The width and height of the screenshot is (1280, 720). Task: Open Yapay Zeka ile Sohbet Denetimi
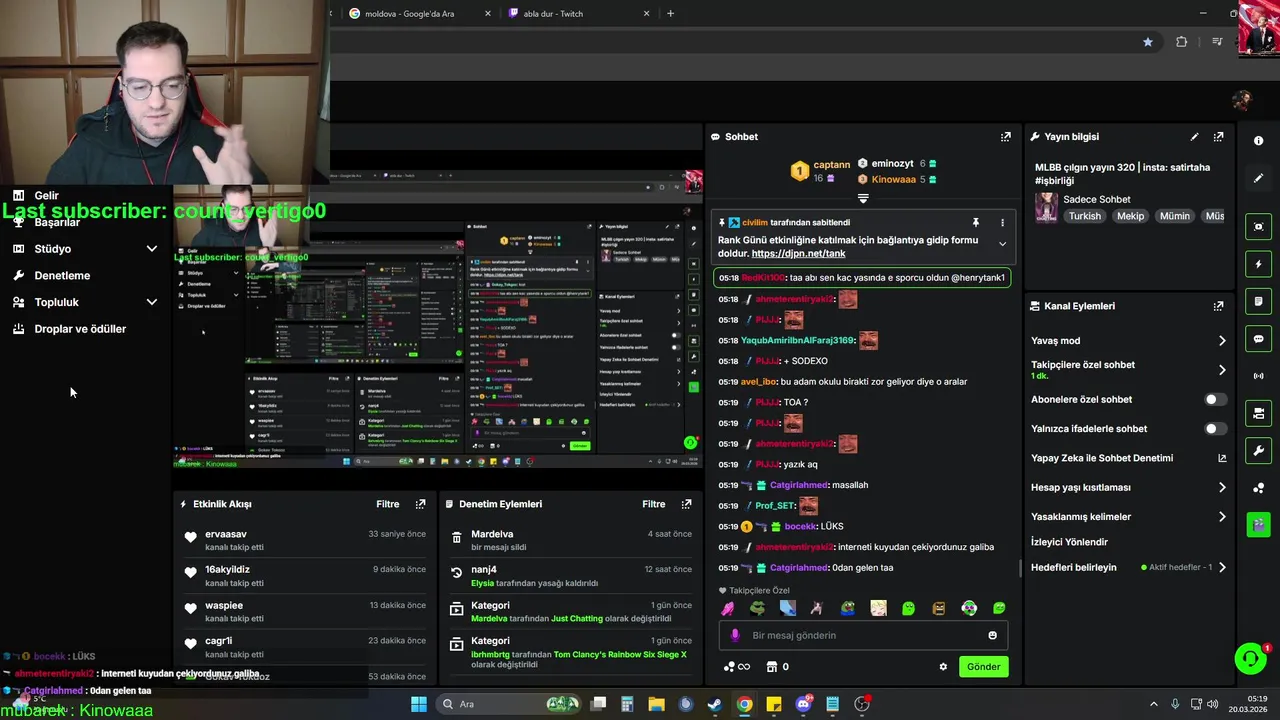tap(1128, 458)
